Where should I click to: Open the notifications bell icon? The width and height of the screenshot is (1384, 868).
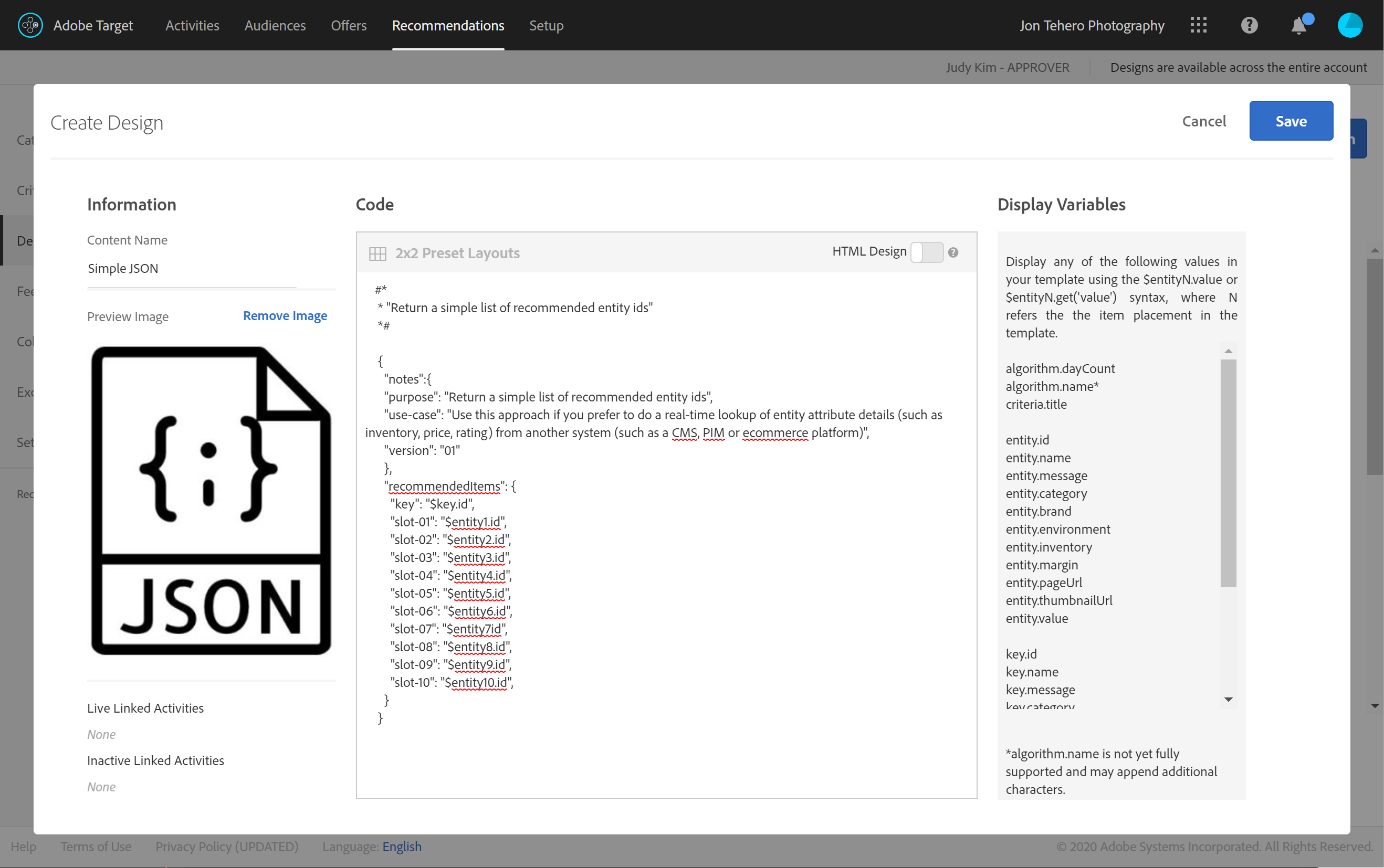(1299, 26)
